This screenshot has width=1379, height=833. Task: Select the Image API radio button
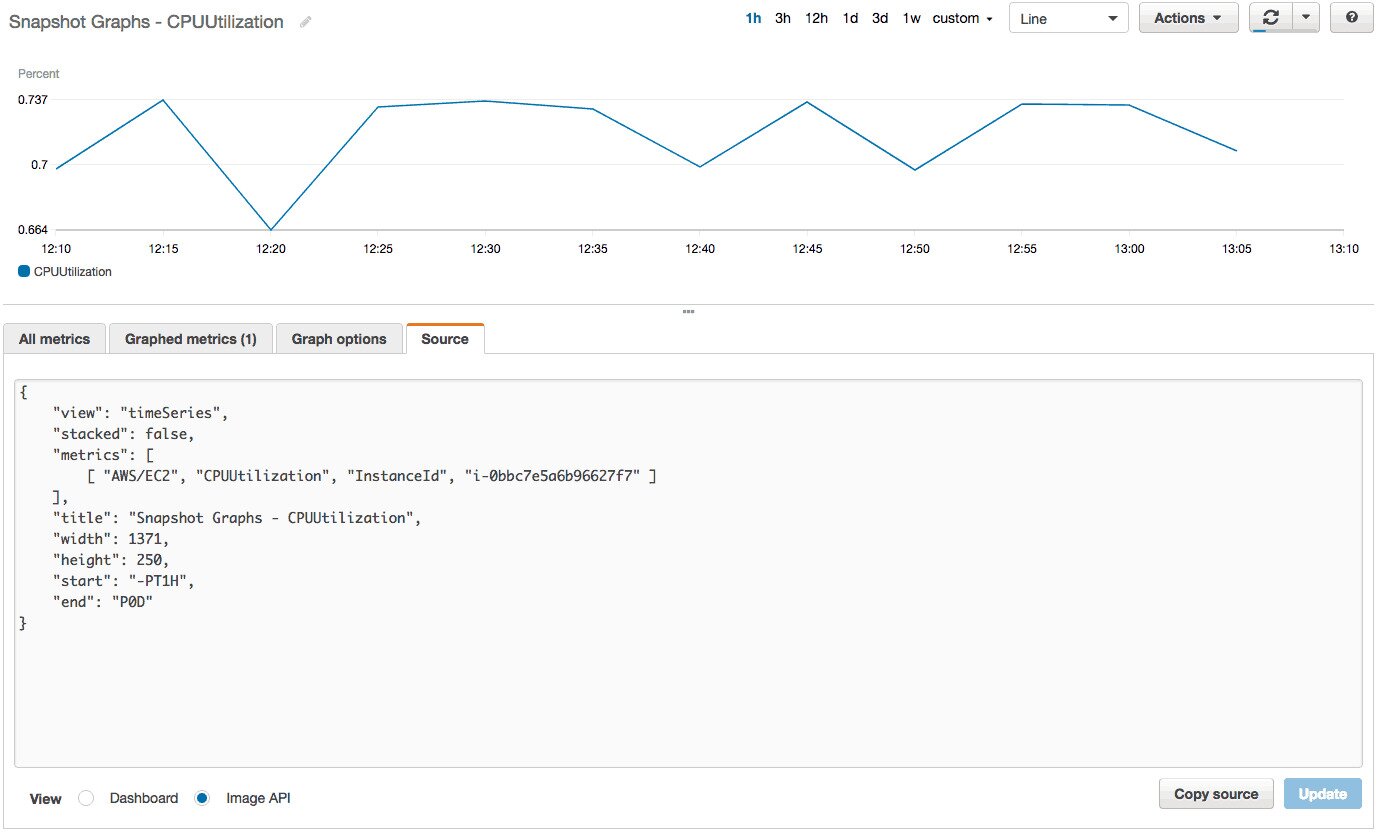[x=202, y=798]
